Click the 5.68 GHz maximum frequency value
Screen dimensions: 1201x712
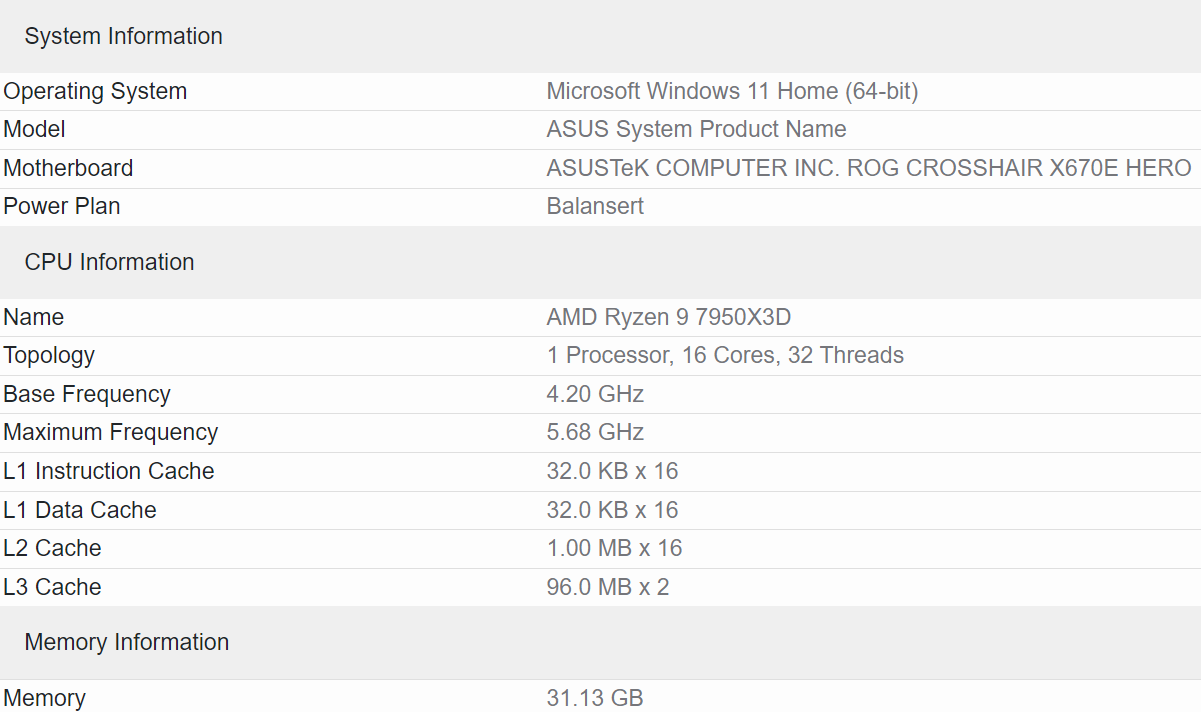[x=595, y=432]
